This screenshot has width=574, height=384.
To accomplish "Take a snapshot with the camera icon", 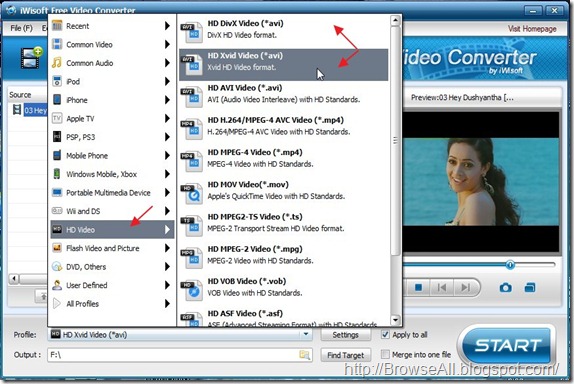I will click(506, 288).
